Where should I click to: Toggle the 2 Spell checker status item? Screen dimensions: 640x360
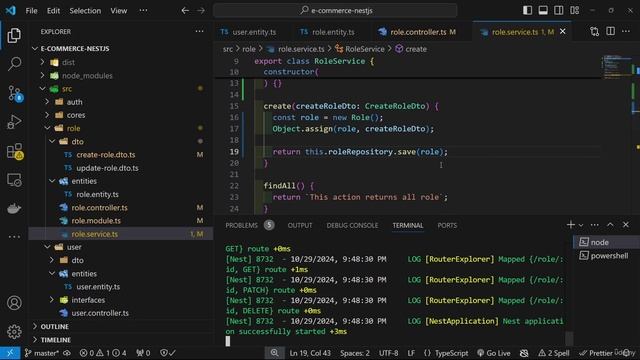553,353
